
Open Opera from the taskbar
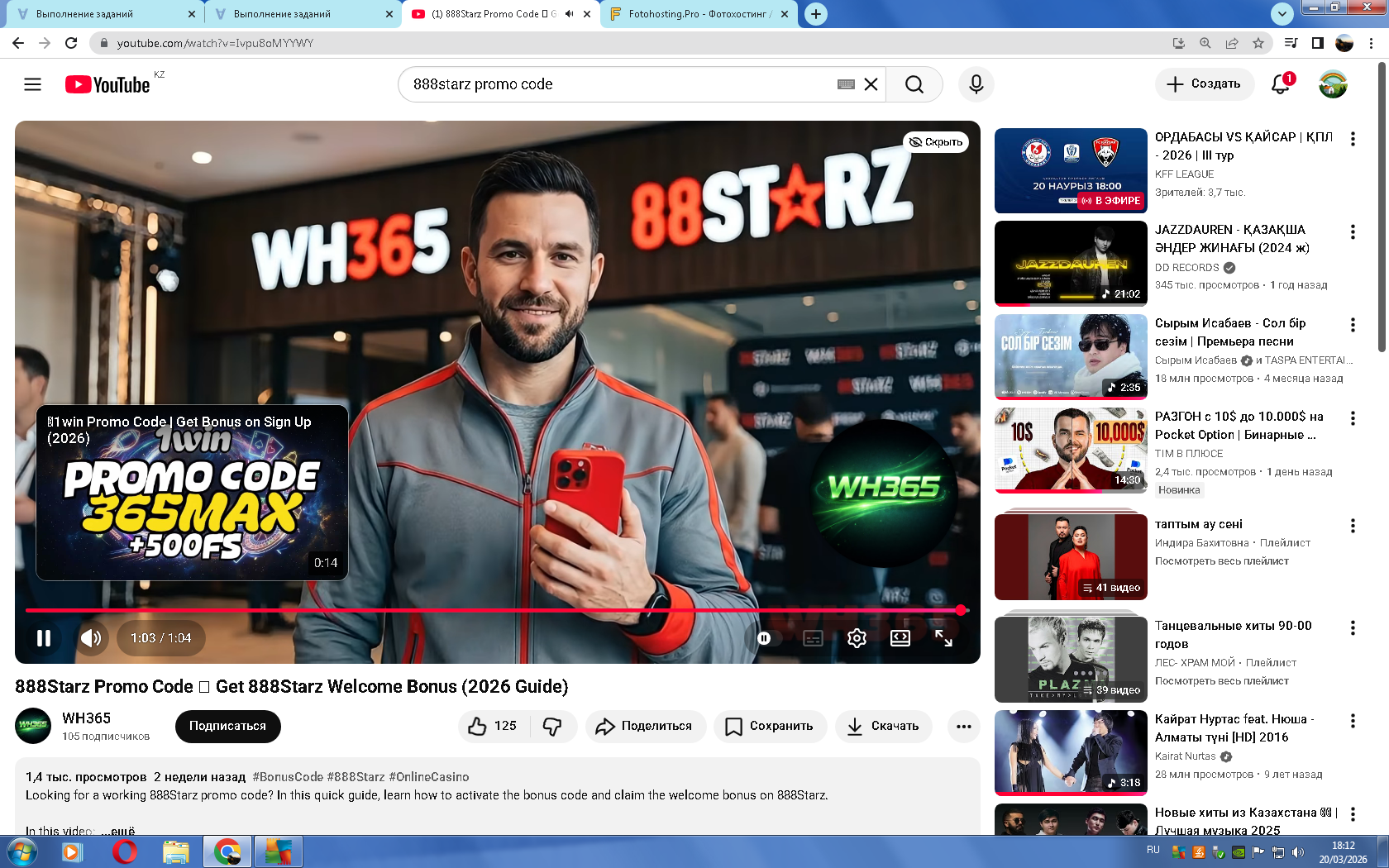[x=125, y=851]
